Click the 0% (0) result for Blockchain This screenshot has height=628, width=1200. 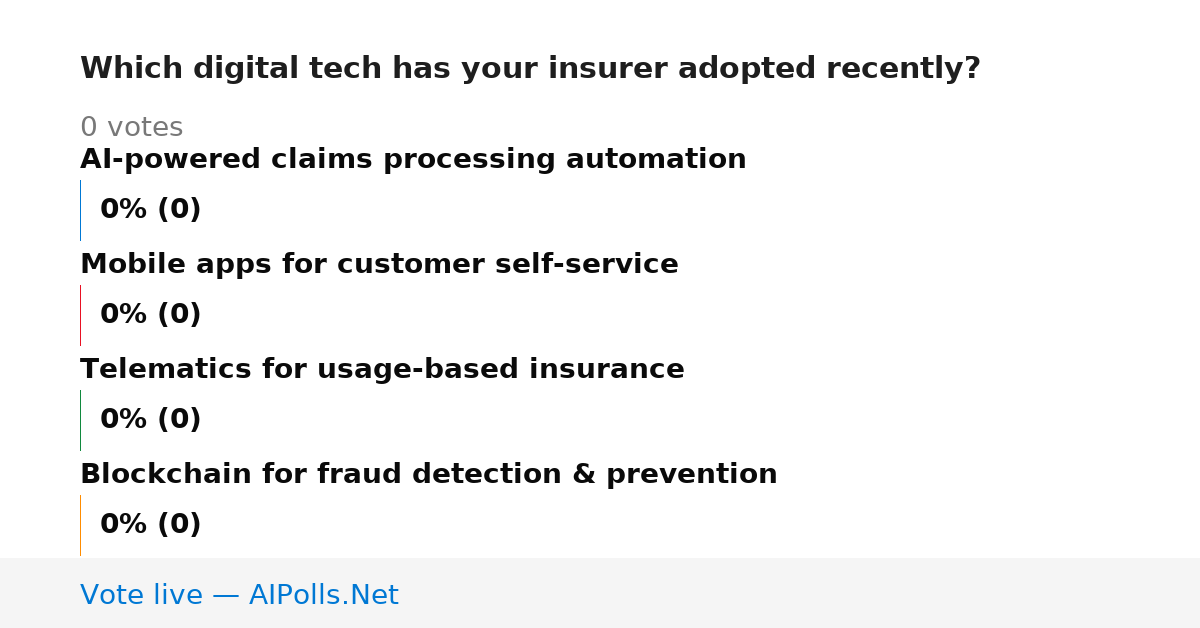coord(150,525)
